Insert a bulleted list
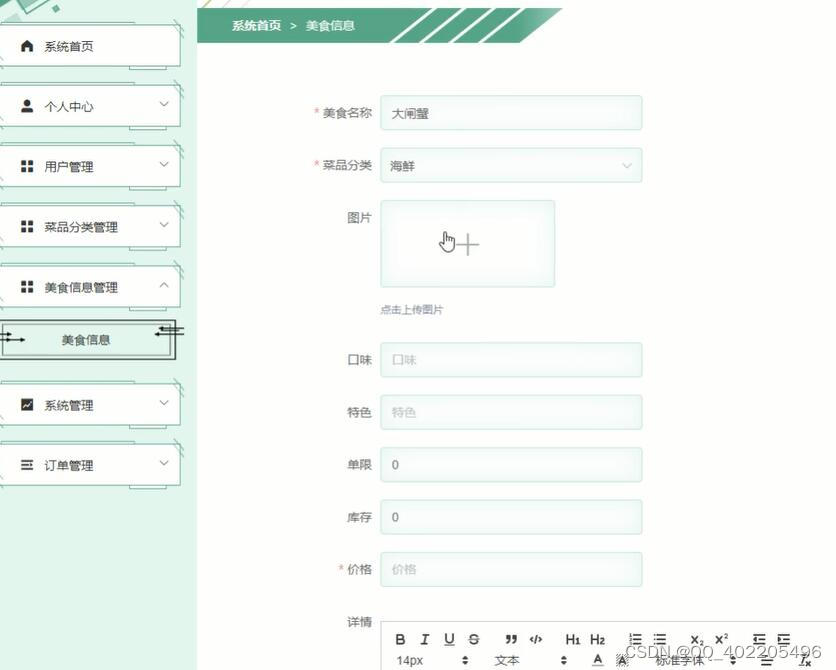The image size is (836, 670). coord(660,639)
